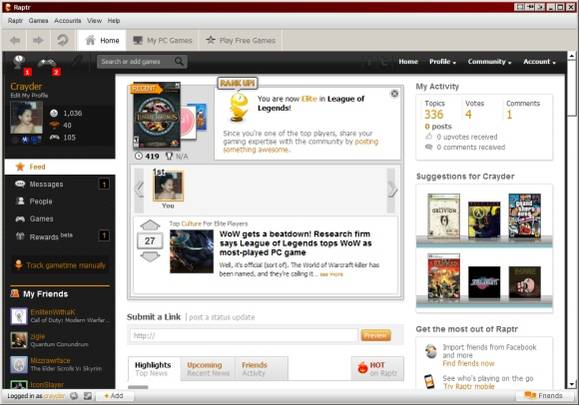Upvote the WoW beatdown article
This screenshot has height=405, width=579.
(x=150, y=225)
